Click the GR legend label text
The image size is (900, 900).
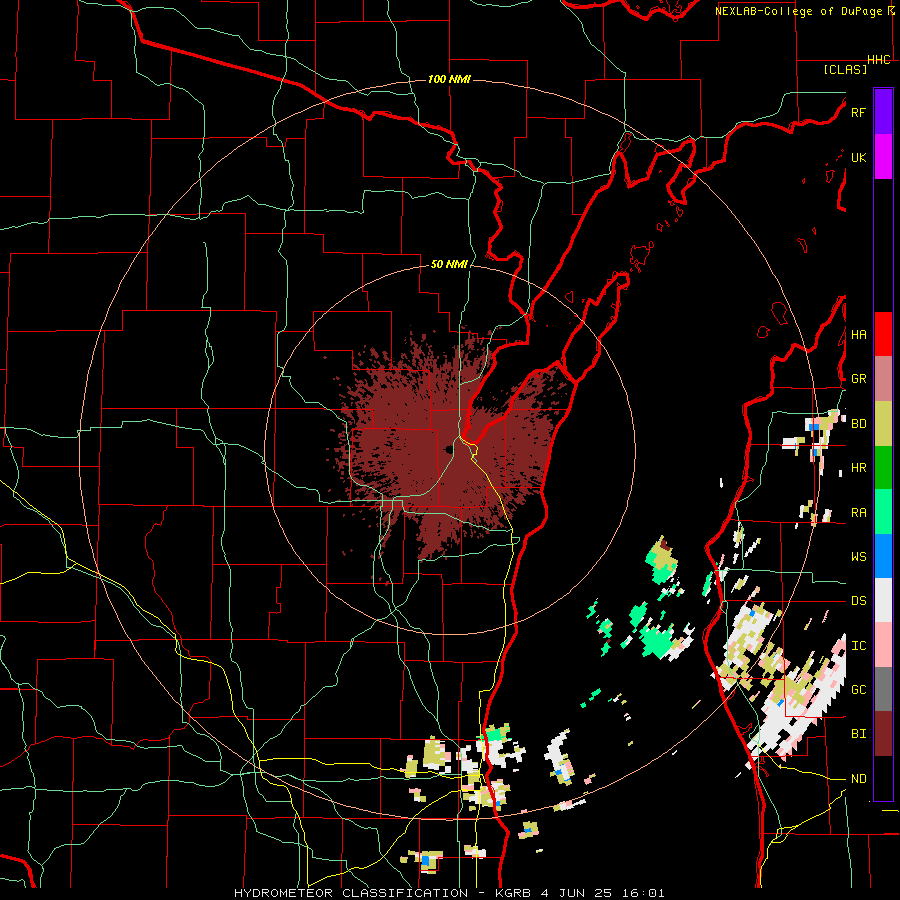pyautogui.click(x=858, y=379)
